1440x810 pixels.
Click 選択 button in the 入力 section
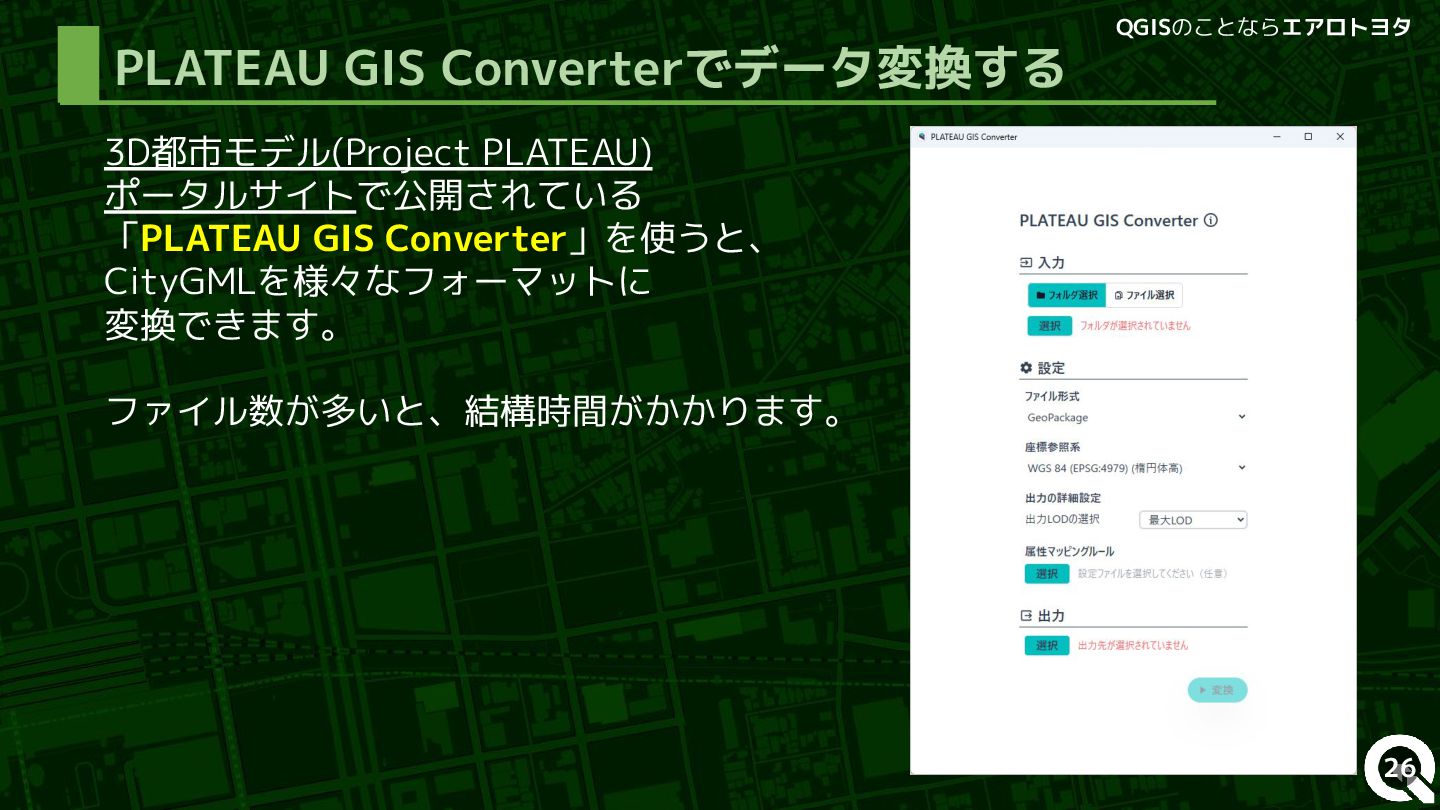[x=1050, y=326]
